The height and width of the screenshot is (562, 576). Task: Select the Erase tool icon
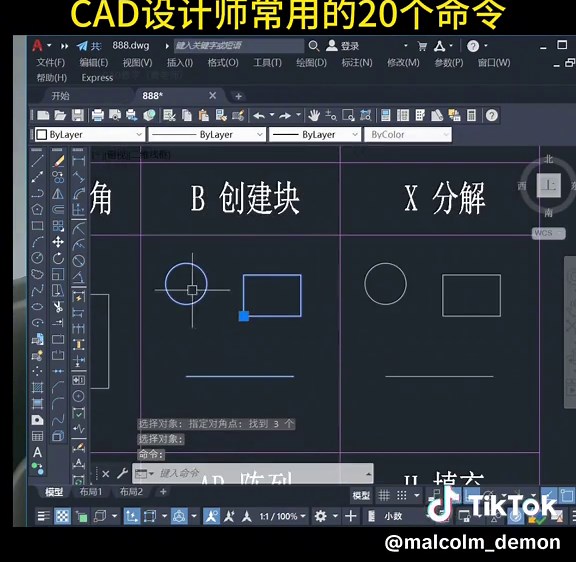[x=58, y=161]
